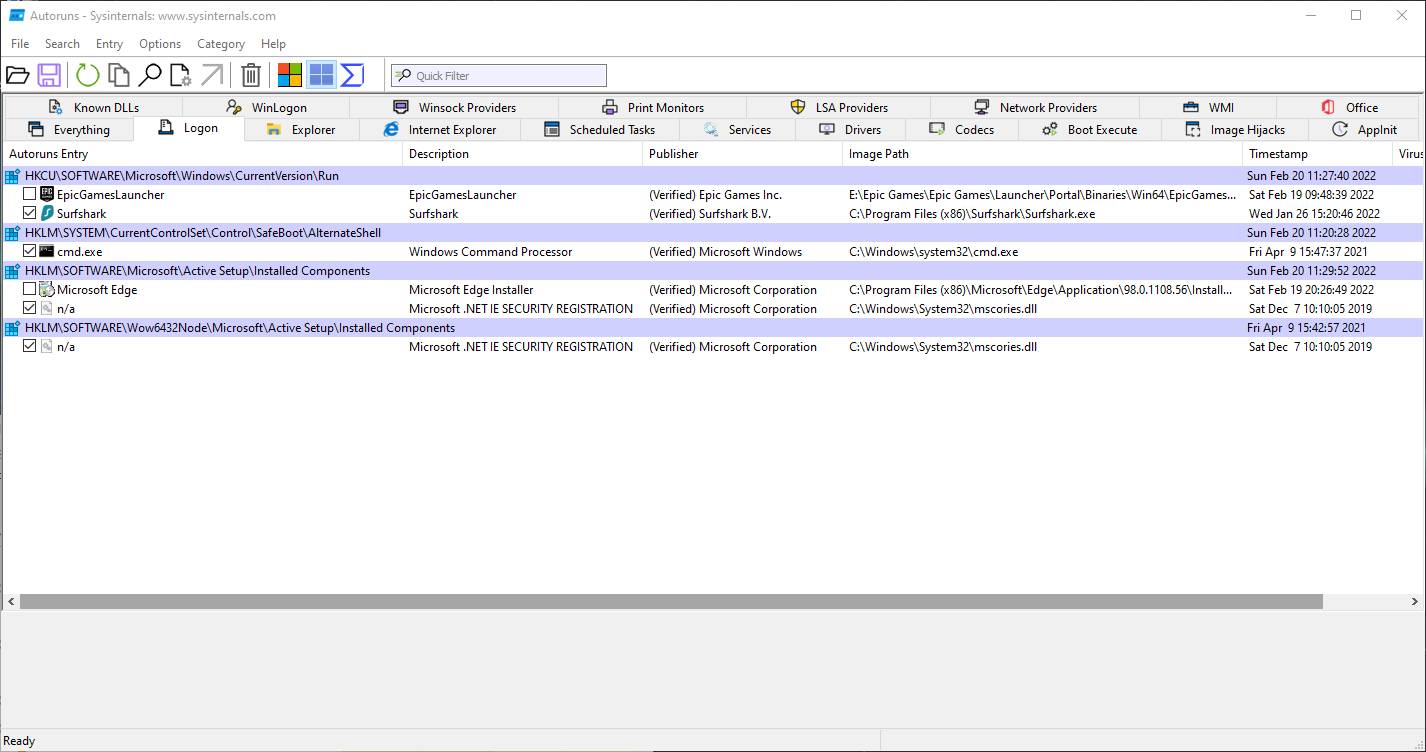Switch to the WMI tab

coord(1208,108)
